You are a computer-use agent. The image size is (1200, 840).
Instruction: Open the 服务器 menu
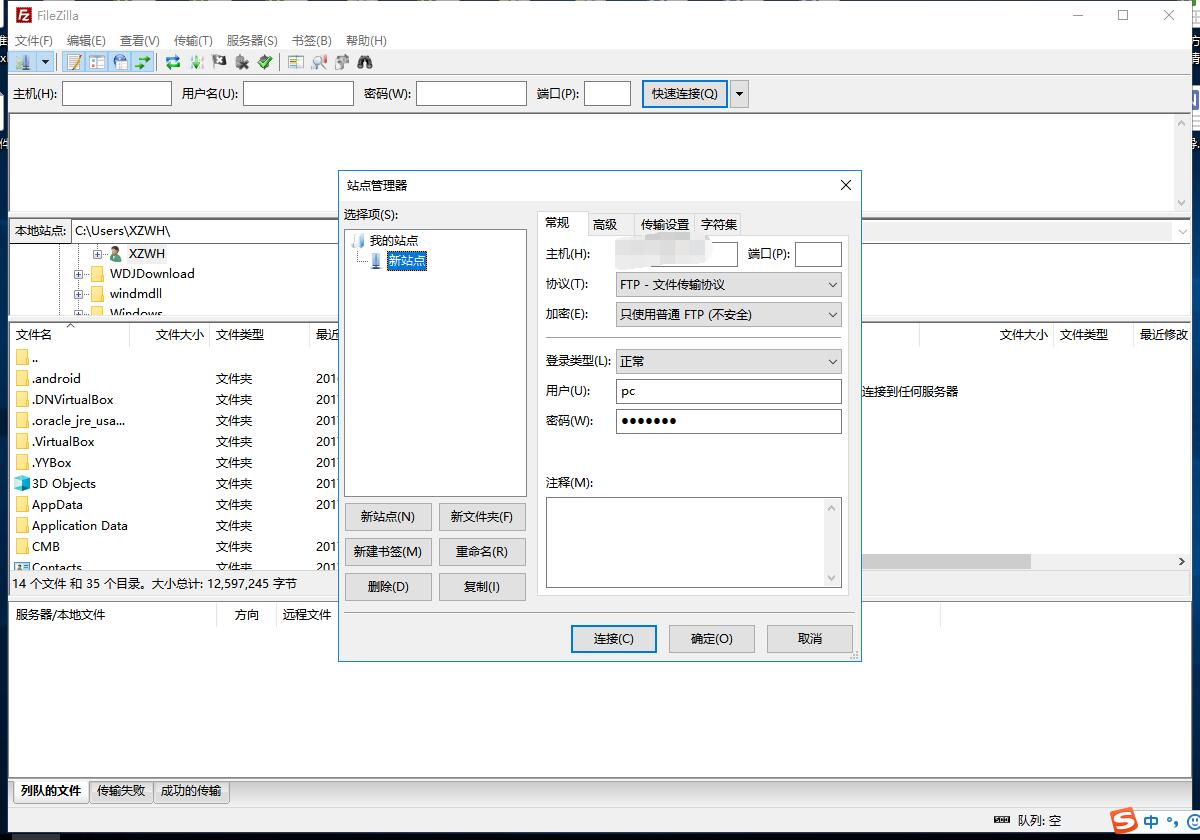point(248,40)
